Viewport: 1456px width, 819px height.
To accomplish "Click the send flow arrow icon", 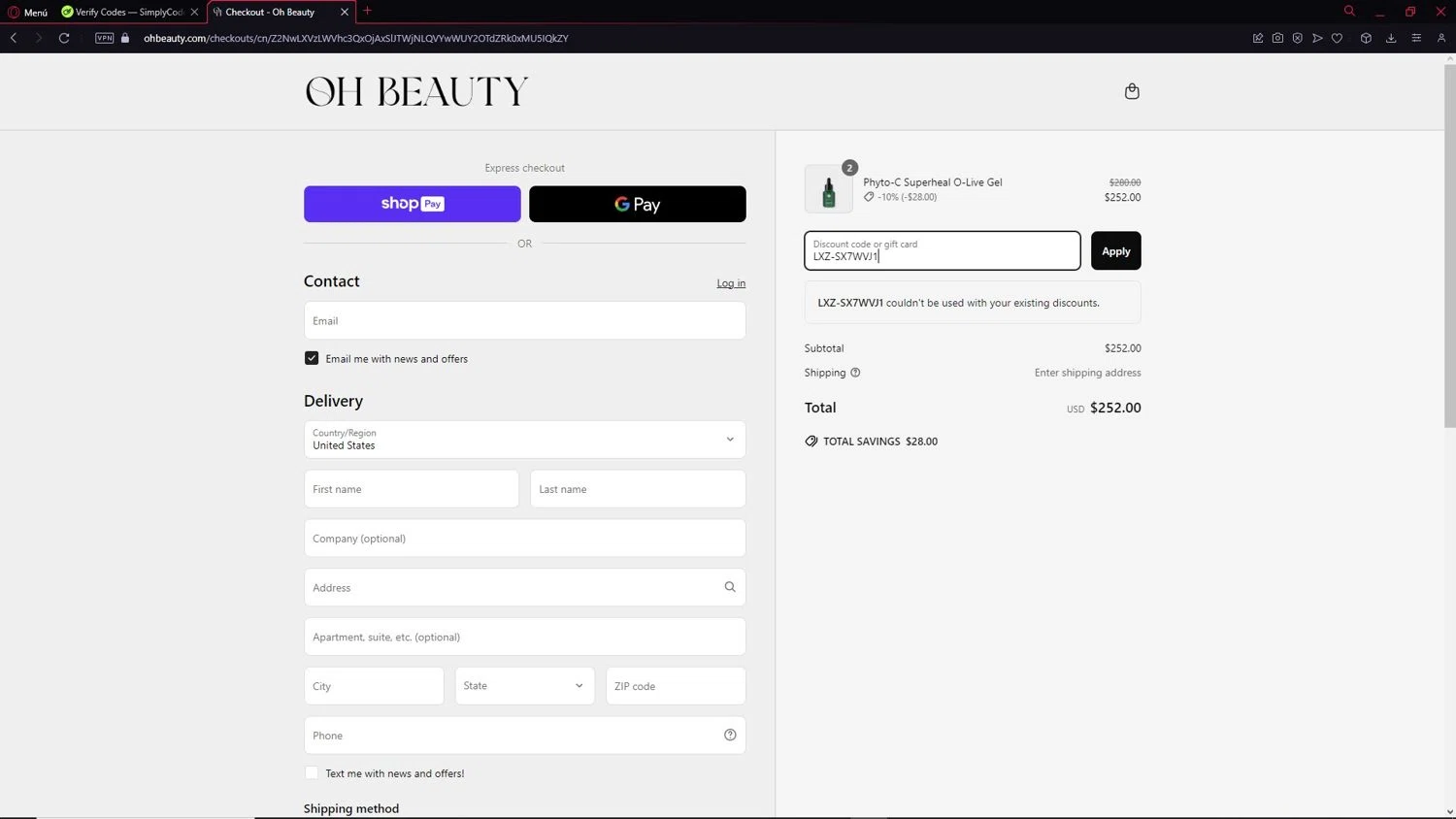I will tap(1317, 38).
